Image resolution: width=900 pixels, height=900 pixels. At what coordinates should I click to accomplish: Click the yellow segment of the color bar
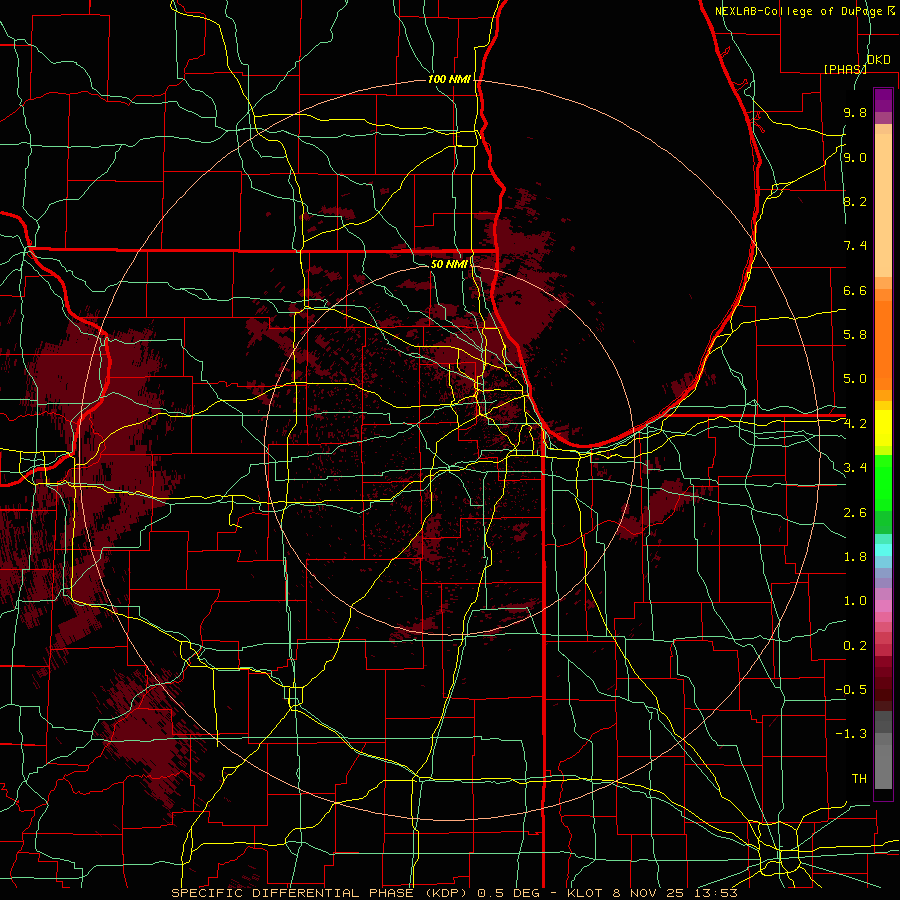(883, 428)
